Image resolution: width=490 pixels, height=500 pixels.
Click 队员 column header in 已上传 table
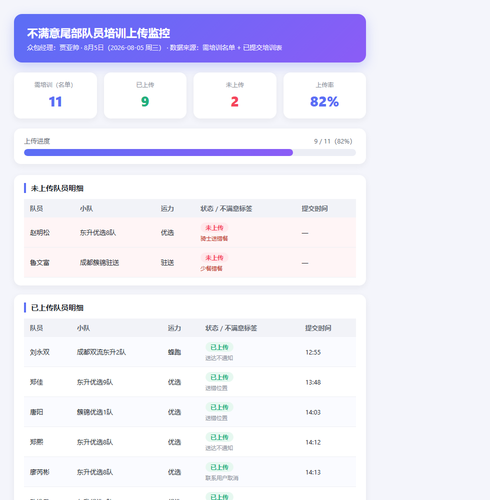tap(36, 328)
